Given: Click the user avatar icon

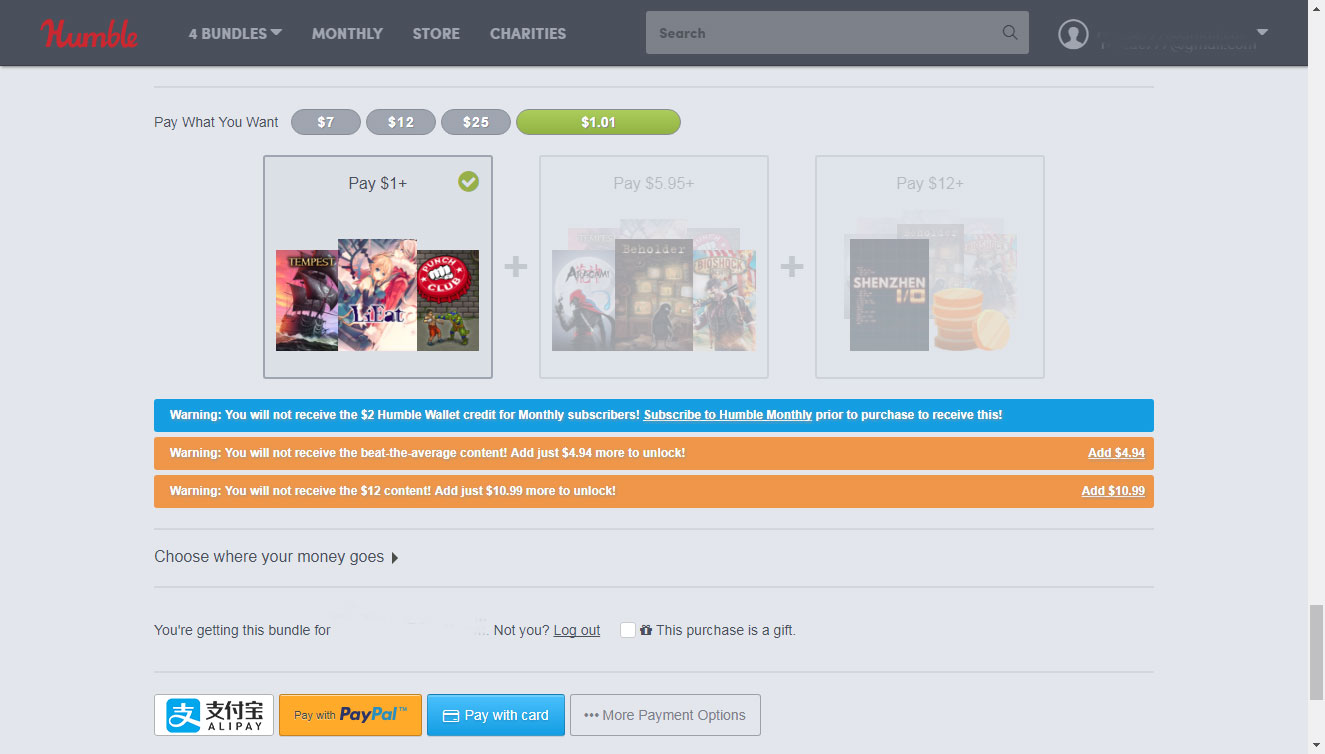Looking at the screenshot, I should 1073,34.
